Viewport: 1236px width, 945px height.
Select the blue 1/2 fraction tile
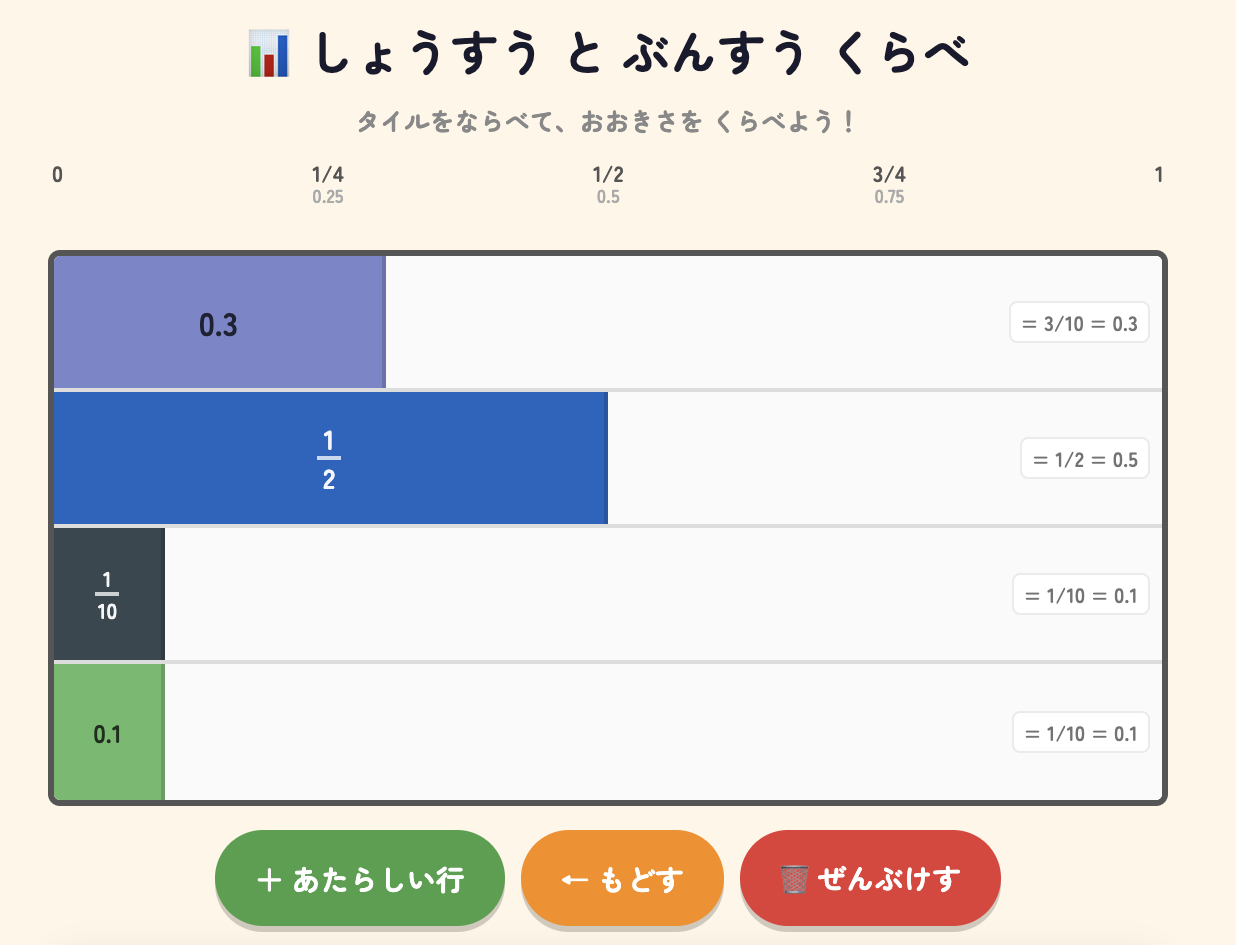tap(330, 459)
